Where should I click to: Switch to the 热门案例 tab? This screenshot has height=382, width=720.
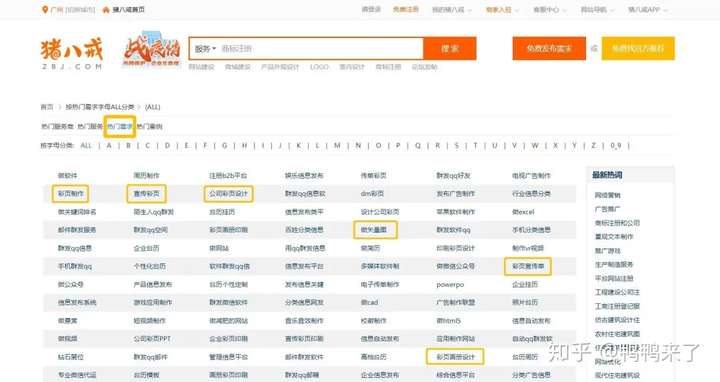[150, 126]
